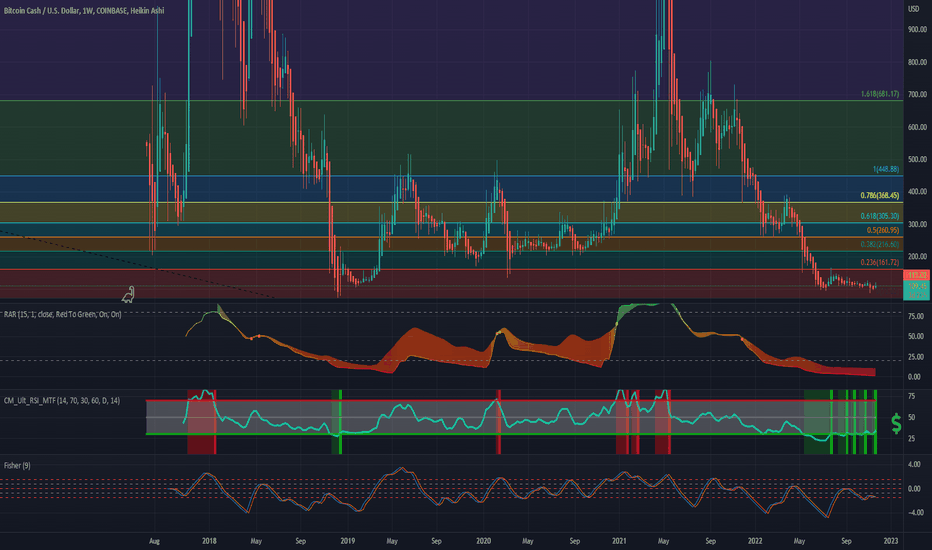Click the 700.00 price axis label
Viewport: 932px width, 550px height.
pos(917,95)
